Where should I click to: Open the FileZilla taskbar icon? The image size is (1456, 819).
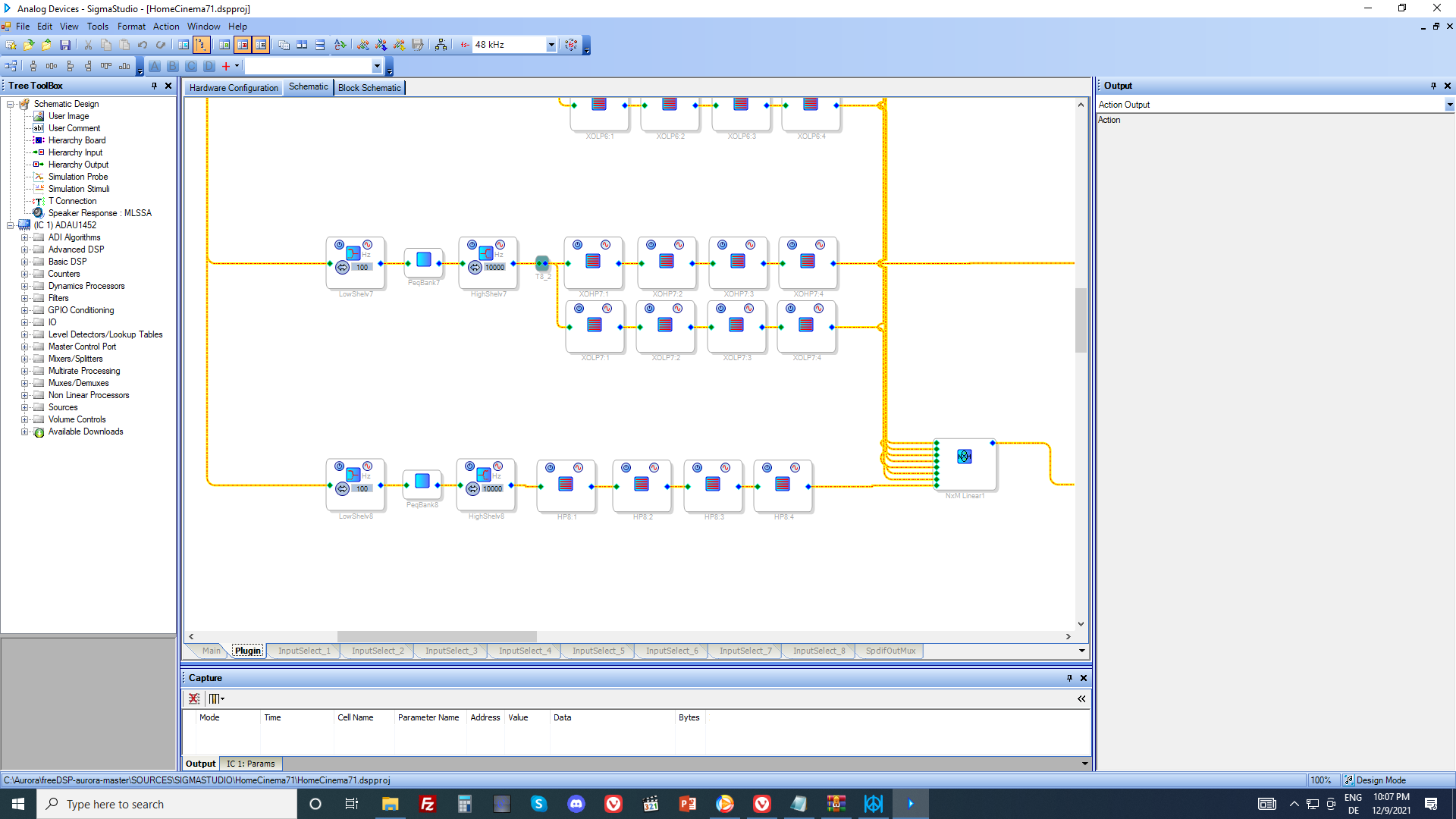[427, 804]
